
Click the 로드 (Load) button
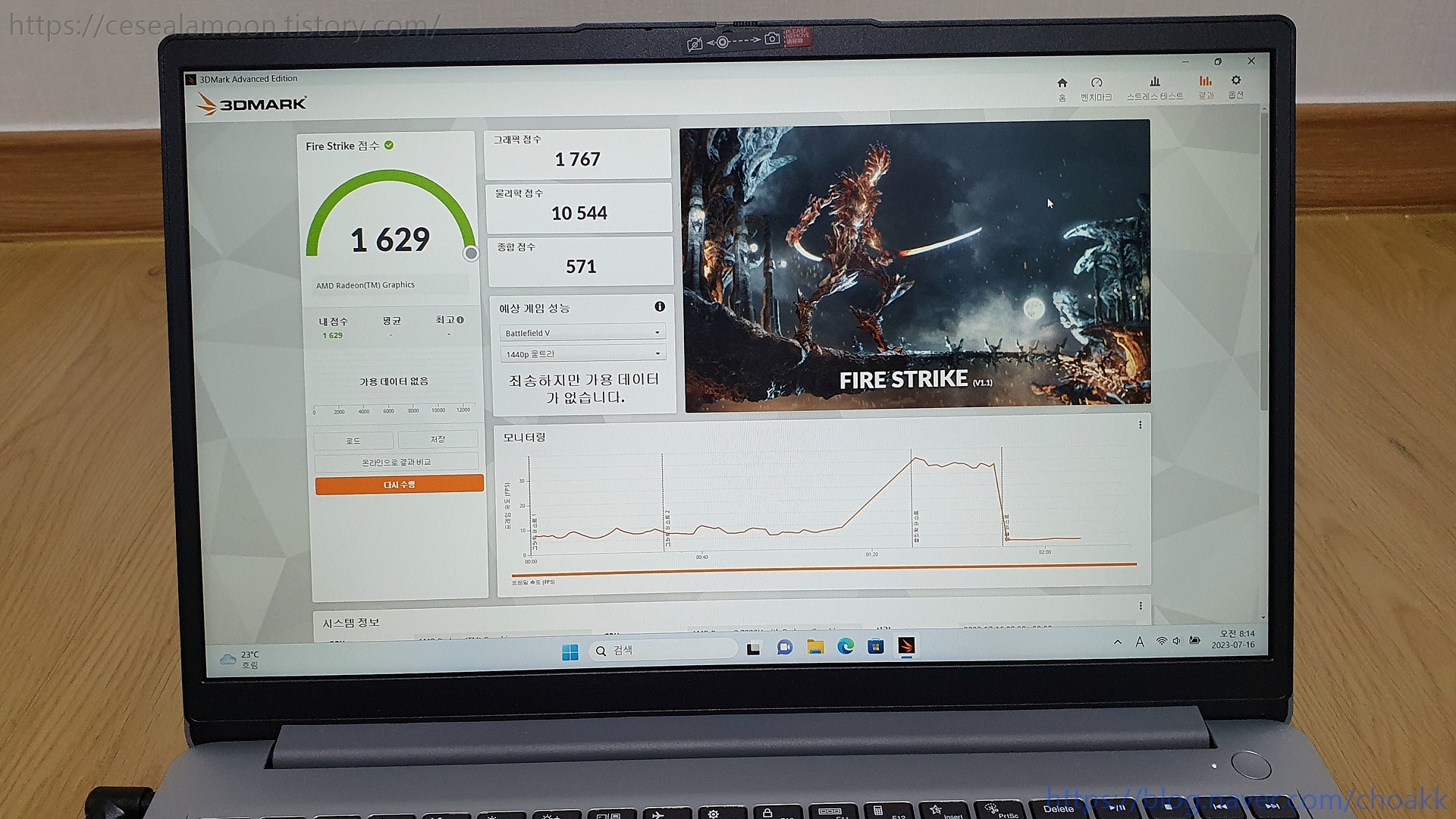pyautogui.click(x=353, y=441)
